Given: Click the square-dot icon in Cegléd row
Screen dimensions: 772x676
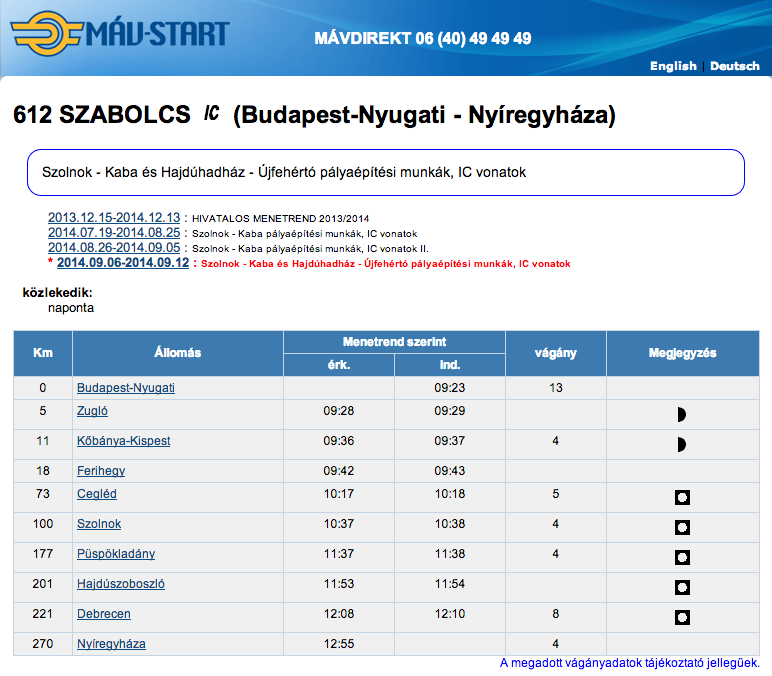Looking at the screenshot, I should coord(682,498).
